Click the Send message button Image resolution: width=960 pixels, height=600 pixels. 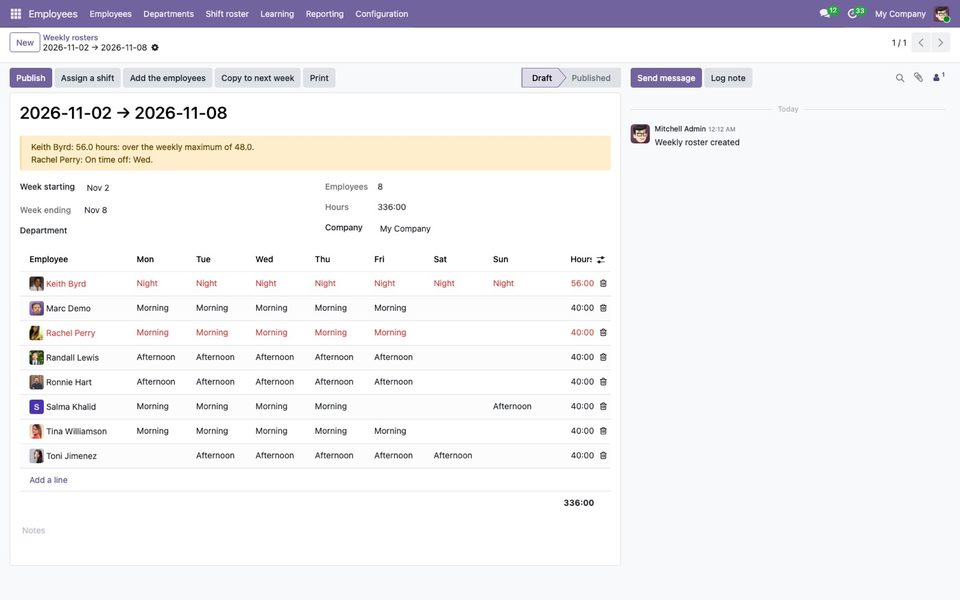pyautogui.click(x=666, y=78)
